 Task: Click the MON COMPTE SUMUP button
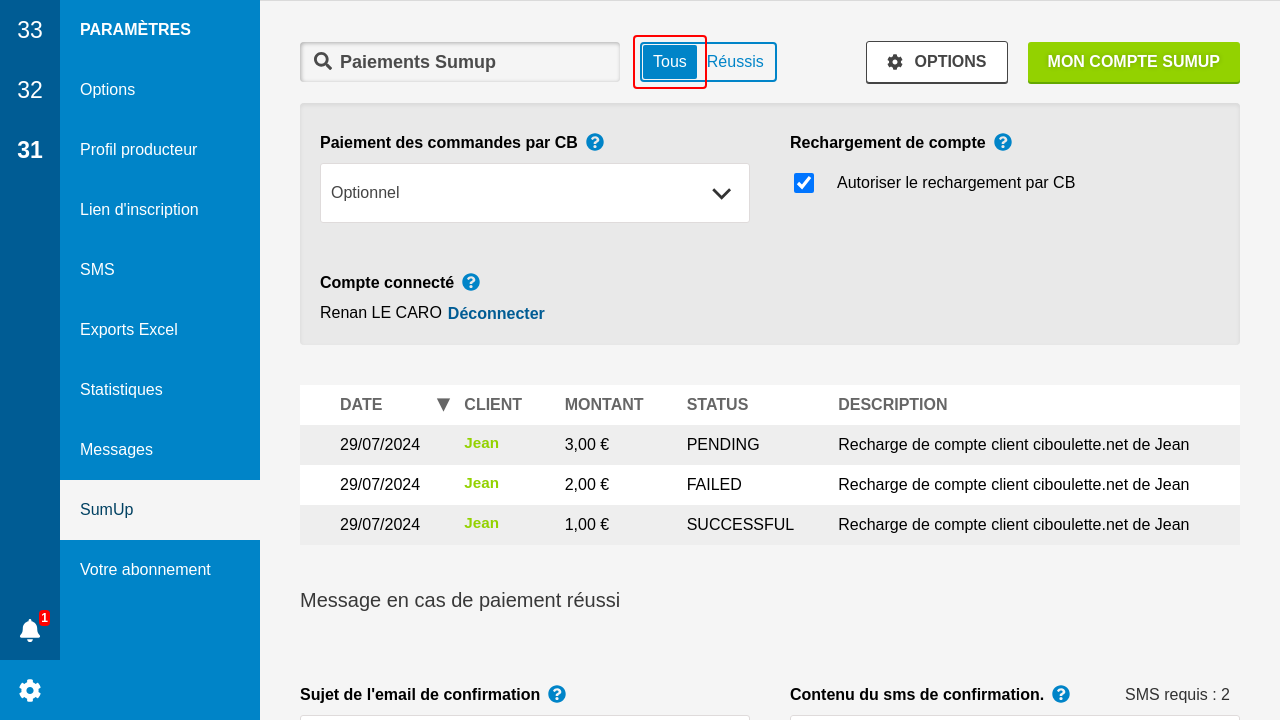[x=1133, y=62]
